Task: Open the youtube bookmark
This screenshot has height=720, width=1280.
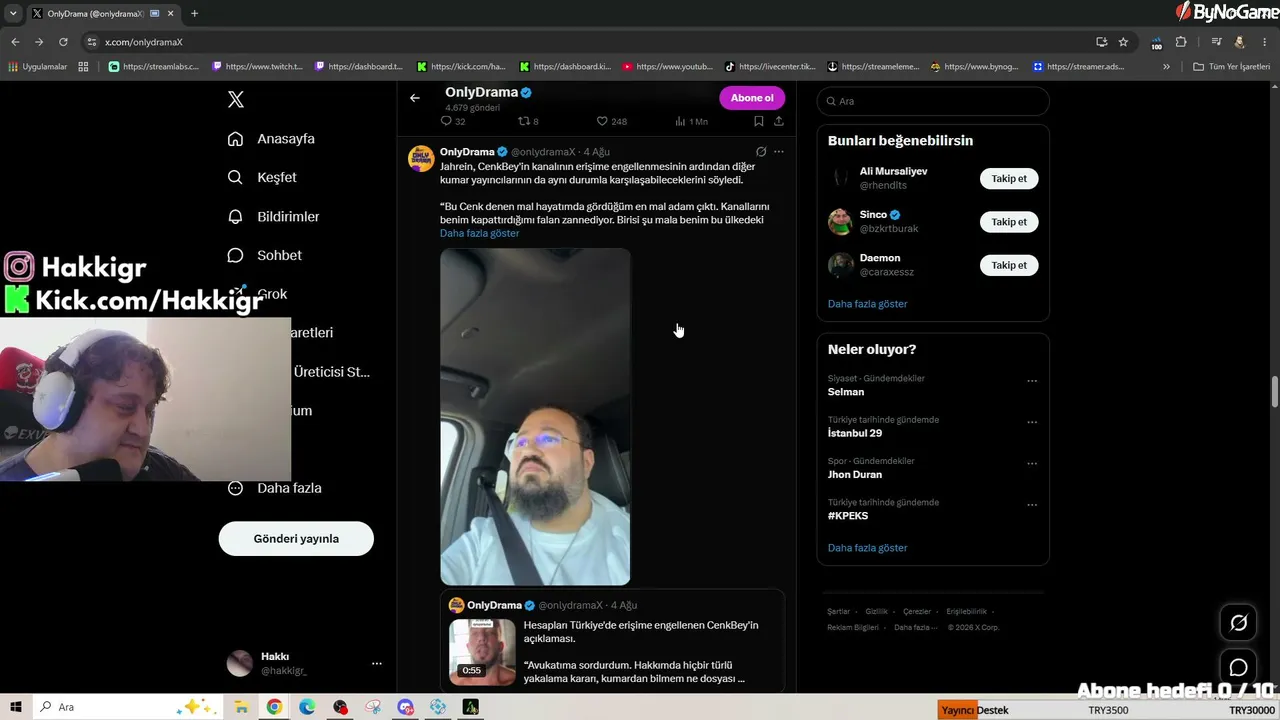Action: pyautogui.click(x=668, y=67)
